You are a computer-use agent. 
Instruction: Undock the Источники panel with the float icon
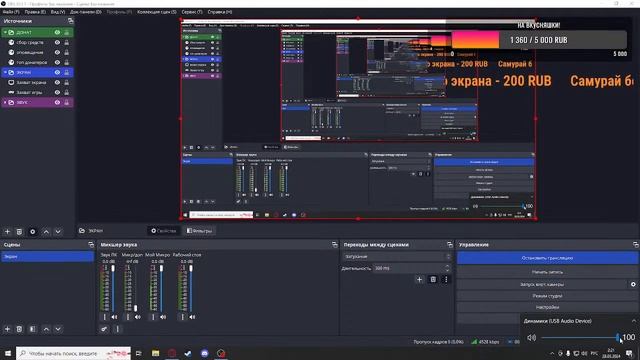71,21
